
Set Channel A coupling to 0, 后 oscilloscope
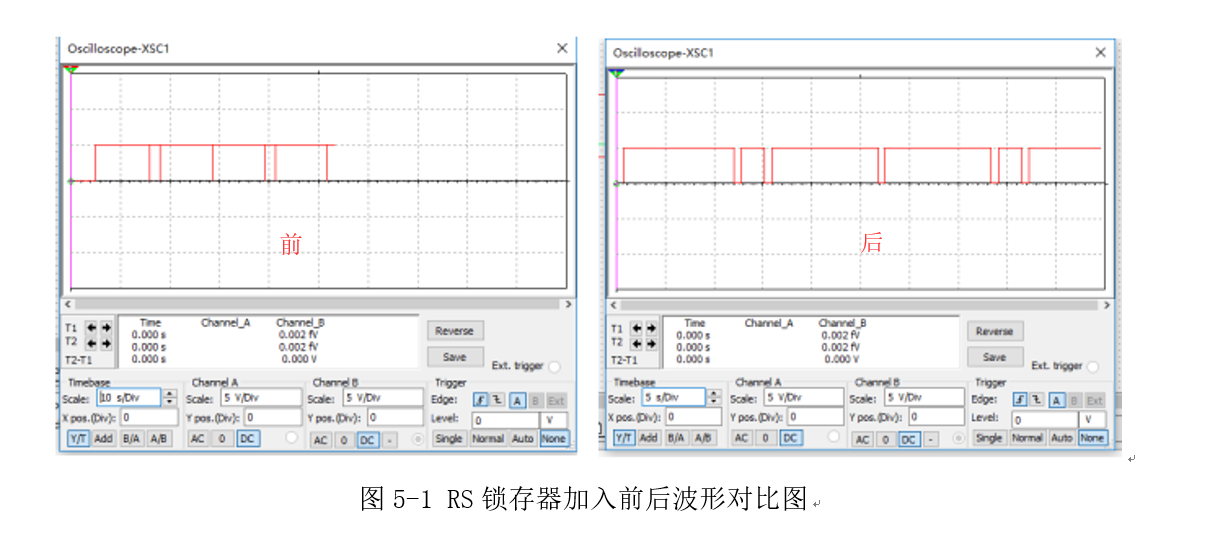click(765, 438)
